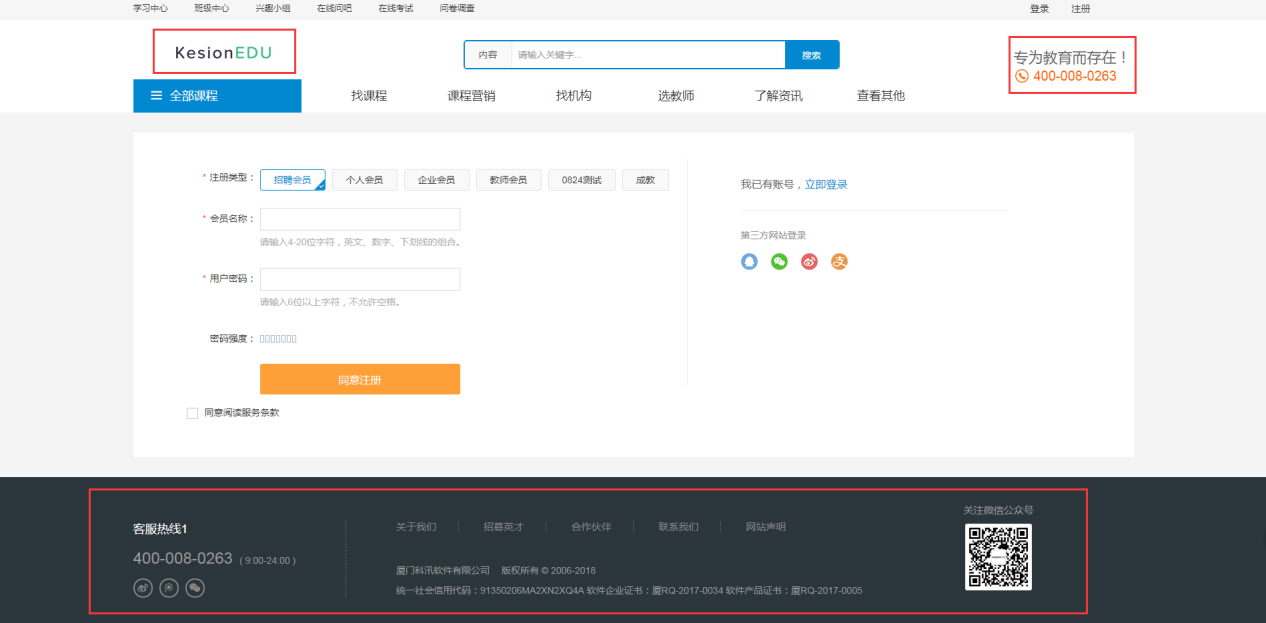Expand the 全部课程 category menu

click(217, 96)
